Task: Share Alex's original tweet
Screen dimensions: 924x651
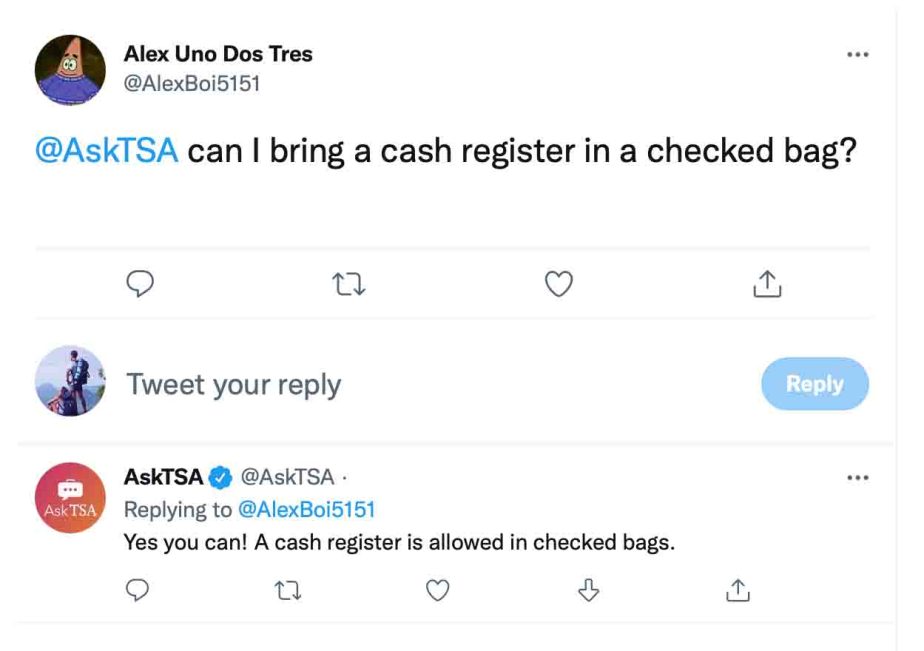Action: click(766, 285)
